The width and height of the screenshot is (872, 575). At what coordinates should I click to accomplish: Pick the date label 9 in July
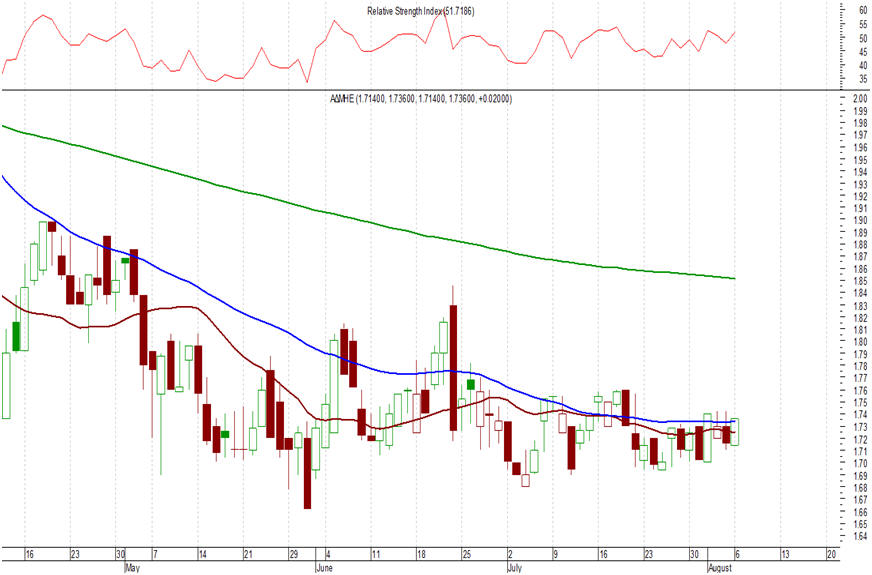click(556, 554)
